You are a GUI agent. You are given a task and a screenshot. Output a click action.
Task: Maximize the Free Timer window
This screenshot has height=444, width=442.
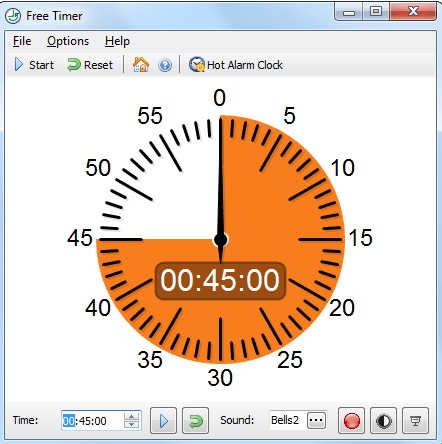pyautogui.click(x=376, y=12)
